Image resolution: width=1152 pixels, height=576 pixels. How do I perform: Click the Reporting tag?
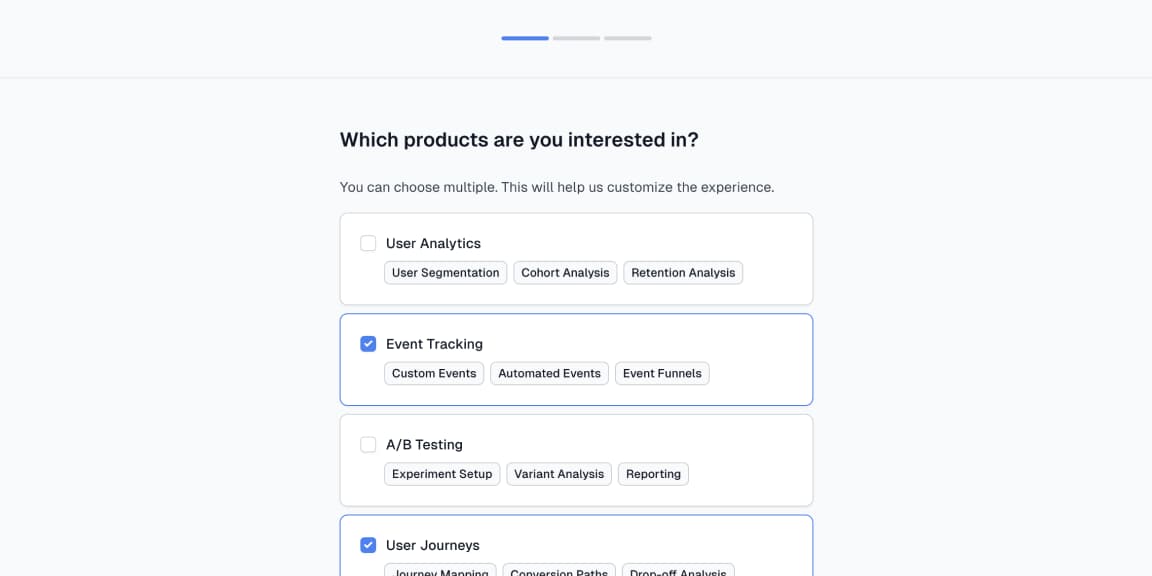tap(653, 474)
